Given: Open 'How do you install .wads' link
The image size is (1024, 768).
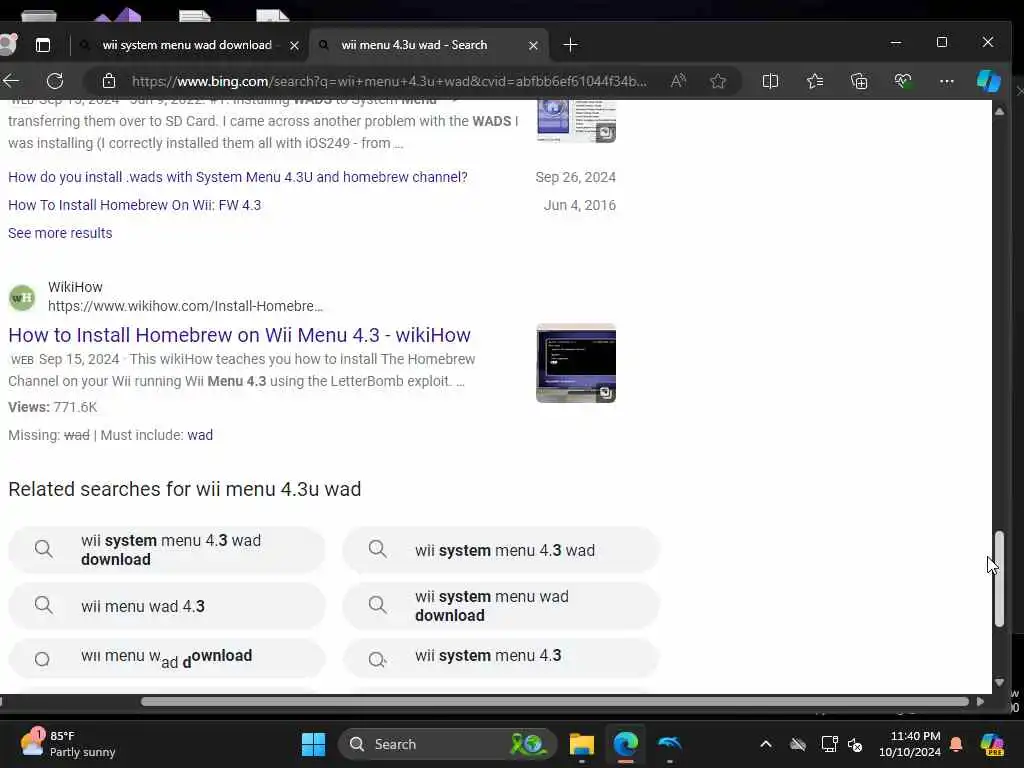Looking at the screenshot, I should pyautogui.click(x=238, y=177).
